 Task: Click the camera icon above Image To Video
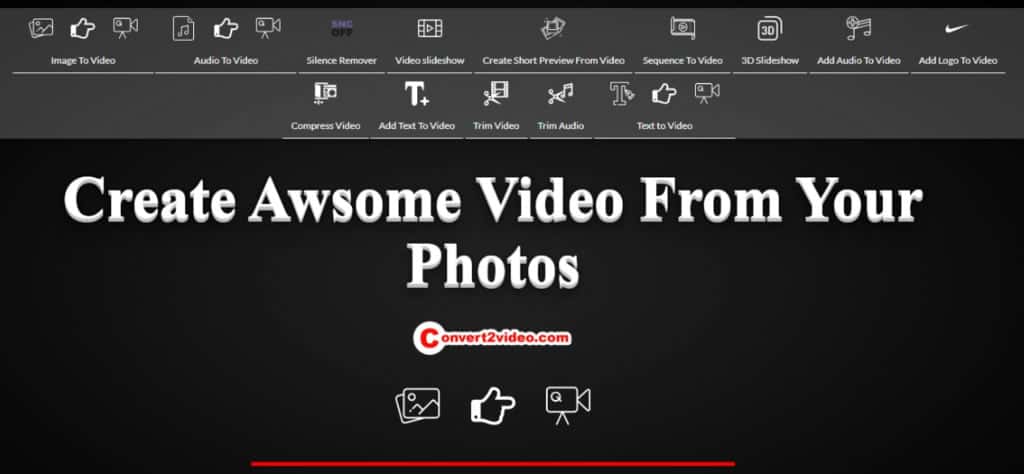coord(125,28)
